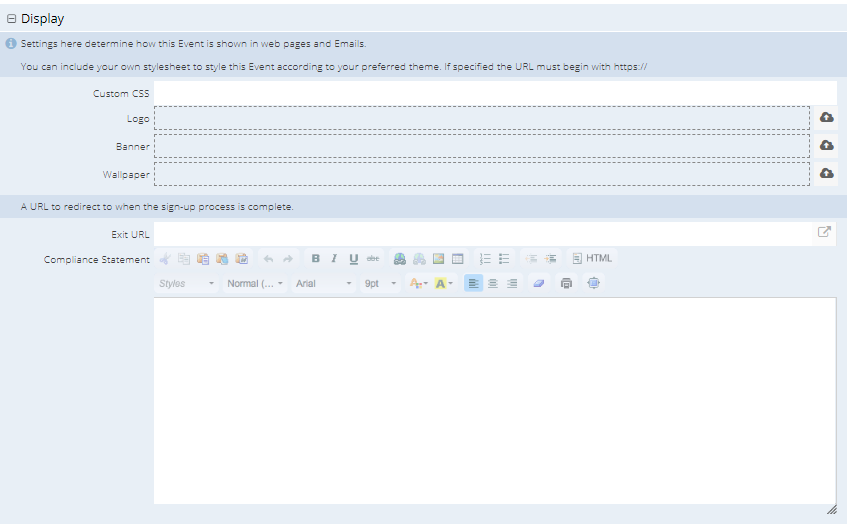Toggle center text alignment
This screenshot has width=847, height=526.
493,284
